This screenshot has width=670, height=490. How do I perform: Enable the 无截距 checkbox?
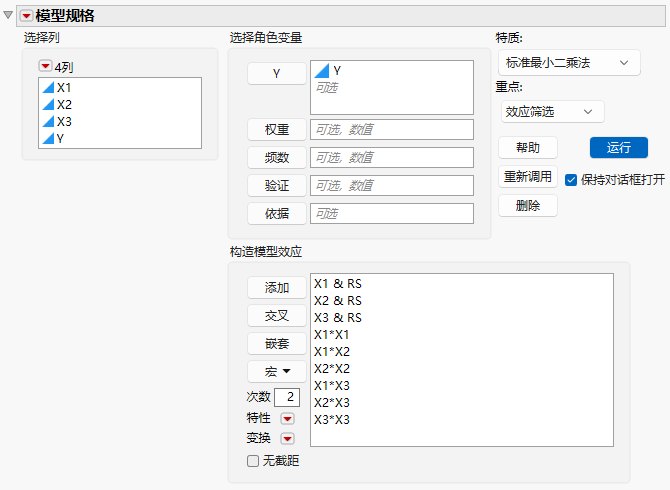[253, 461]
